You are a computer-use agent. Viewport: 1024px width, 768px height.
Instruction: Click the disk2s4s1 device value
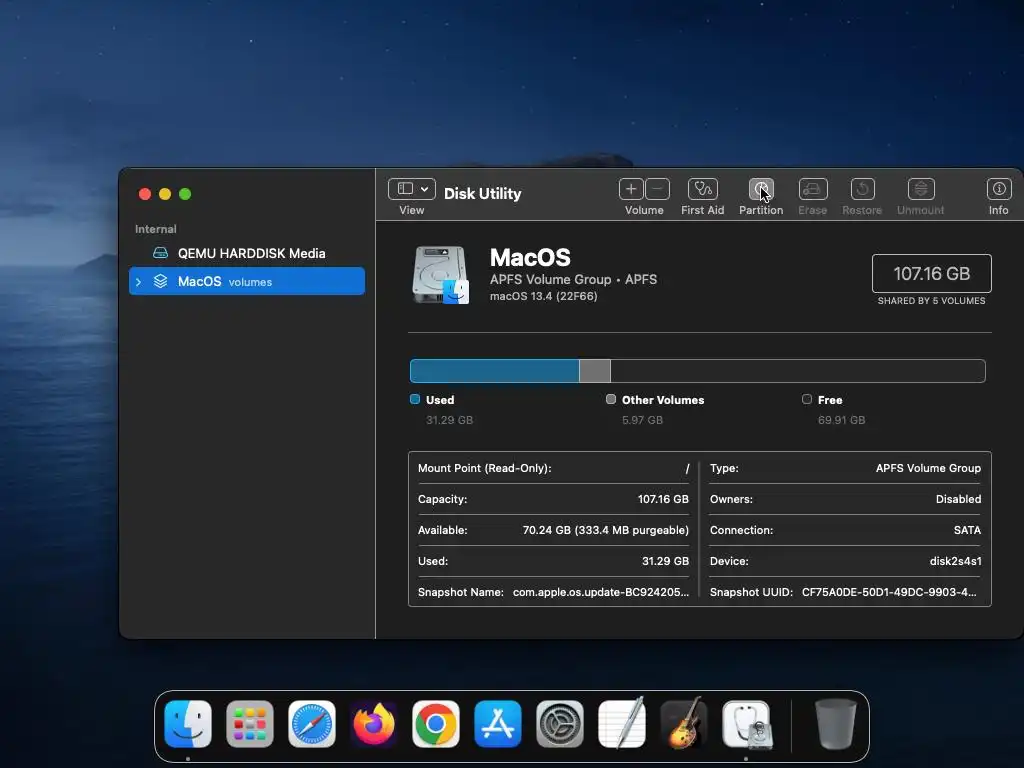pos(955,561)
